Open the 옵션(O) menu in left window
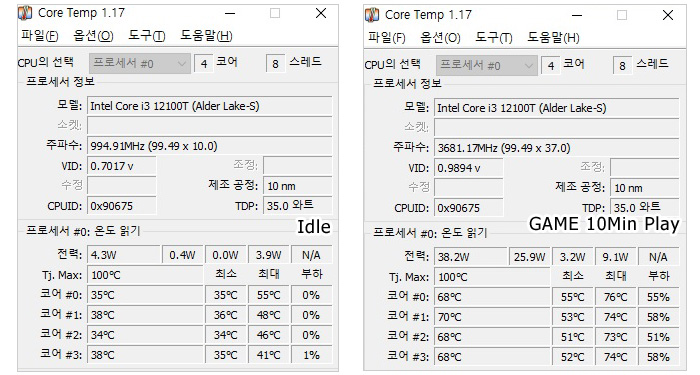The width and height of the screenshot is (700, 375). 93,36
